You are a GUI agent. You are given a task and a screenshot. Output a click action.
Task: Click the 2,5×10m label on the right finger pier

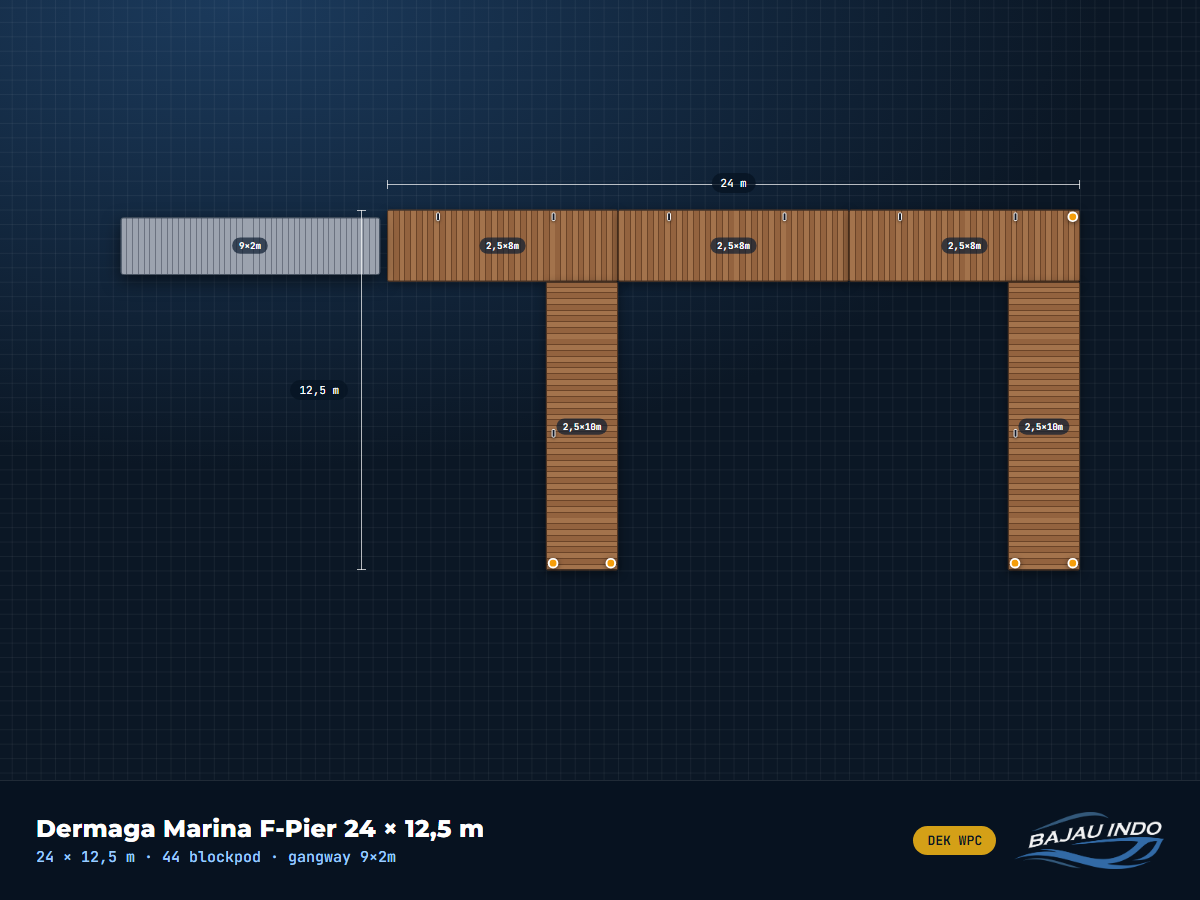point(1044,427)
